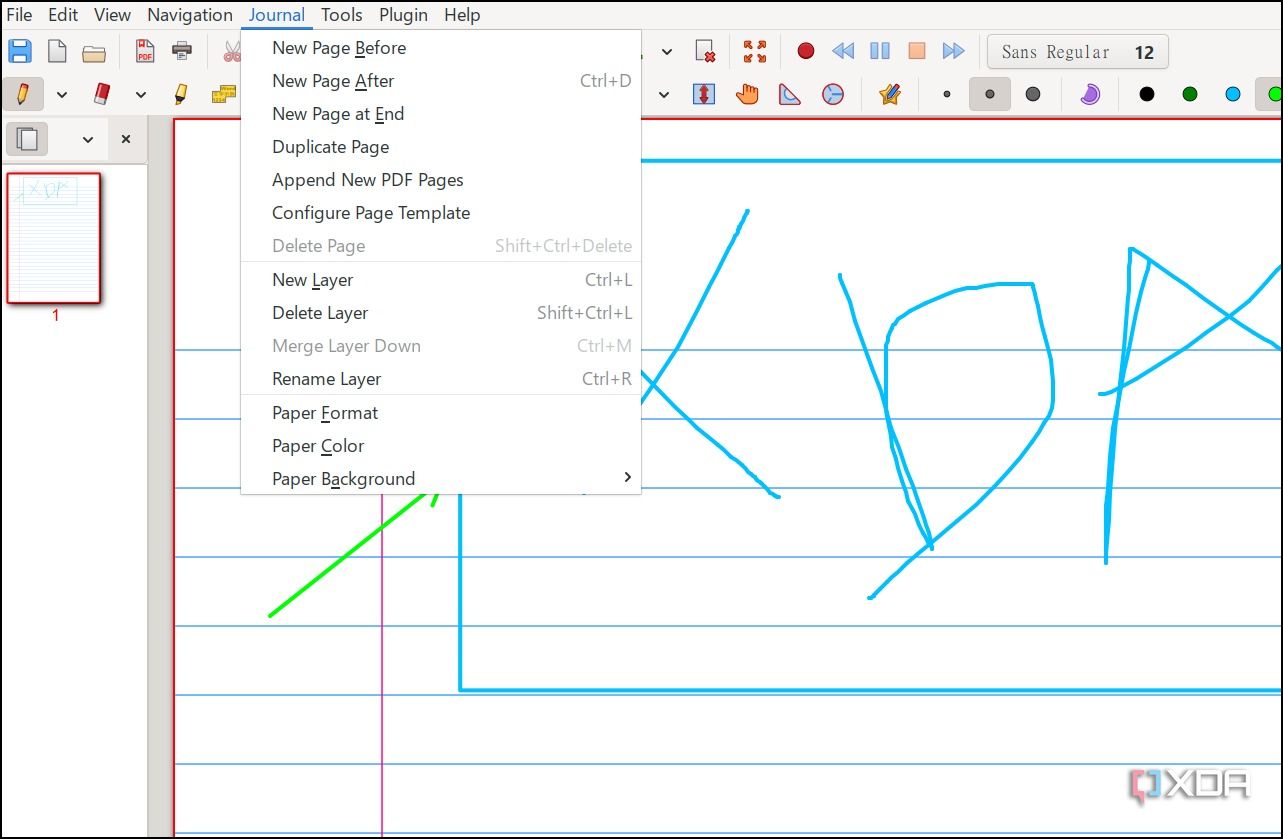Click the star with pencil icon
1283x839 pixels.
pos(889,94)
